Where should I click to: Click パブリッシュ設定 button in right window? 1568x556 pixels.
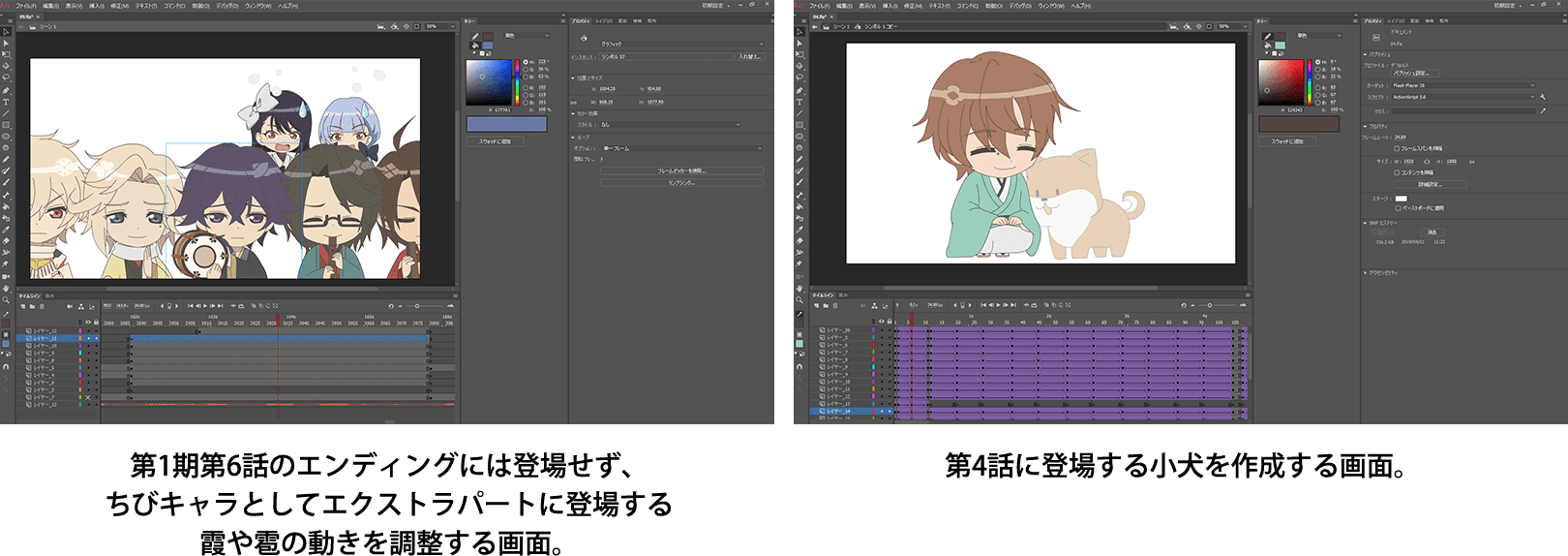click(x=1415, y=73)
